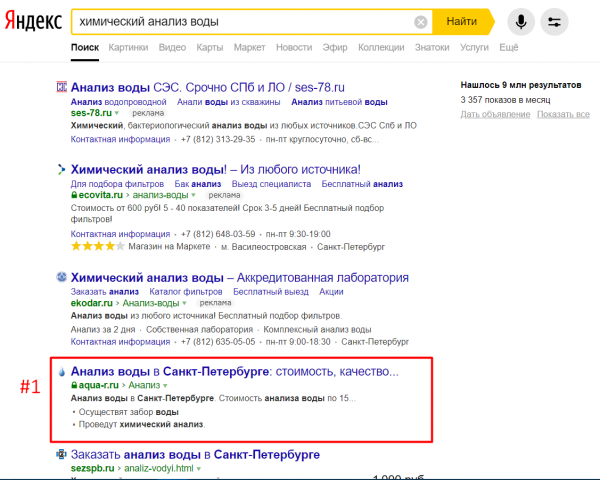600x480 pixels.
Task: Open the Услуги tab
Action: click(x=474, y=47)
